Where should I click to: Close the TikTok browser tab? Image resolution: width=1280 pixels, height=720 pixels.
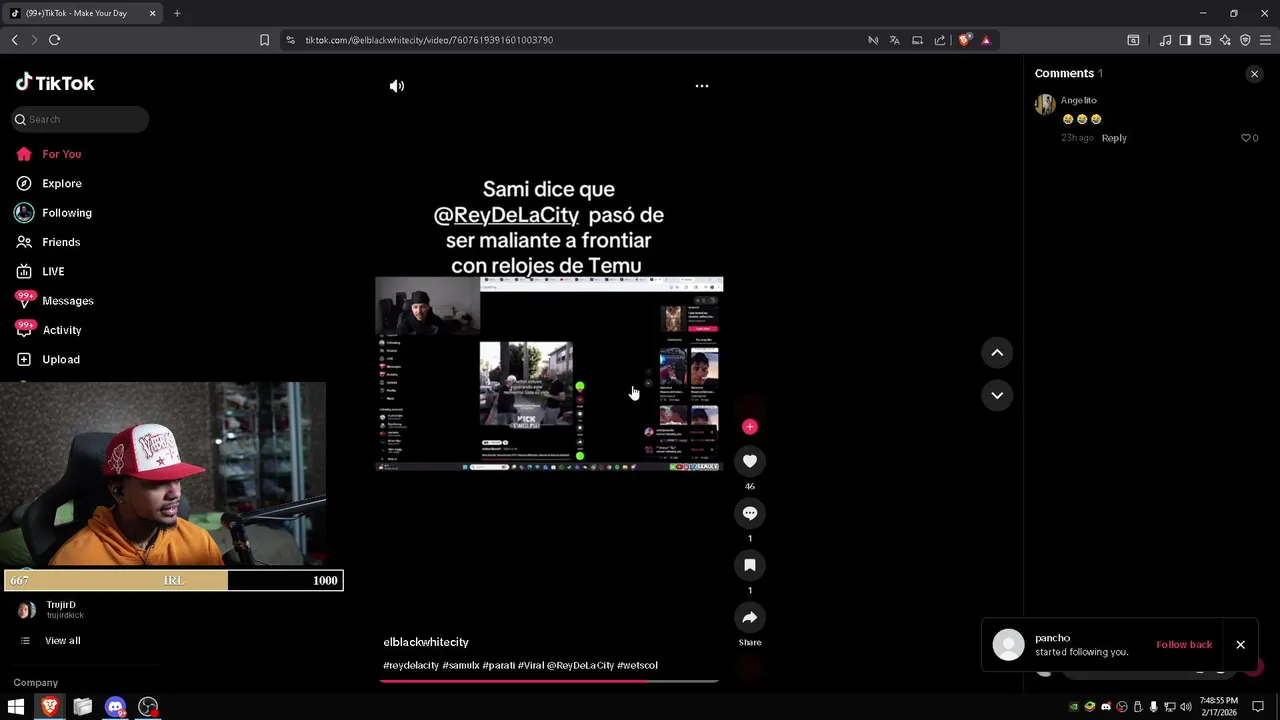pyautogui.click(x=152, y=13)
